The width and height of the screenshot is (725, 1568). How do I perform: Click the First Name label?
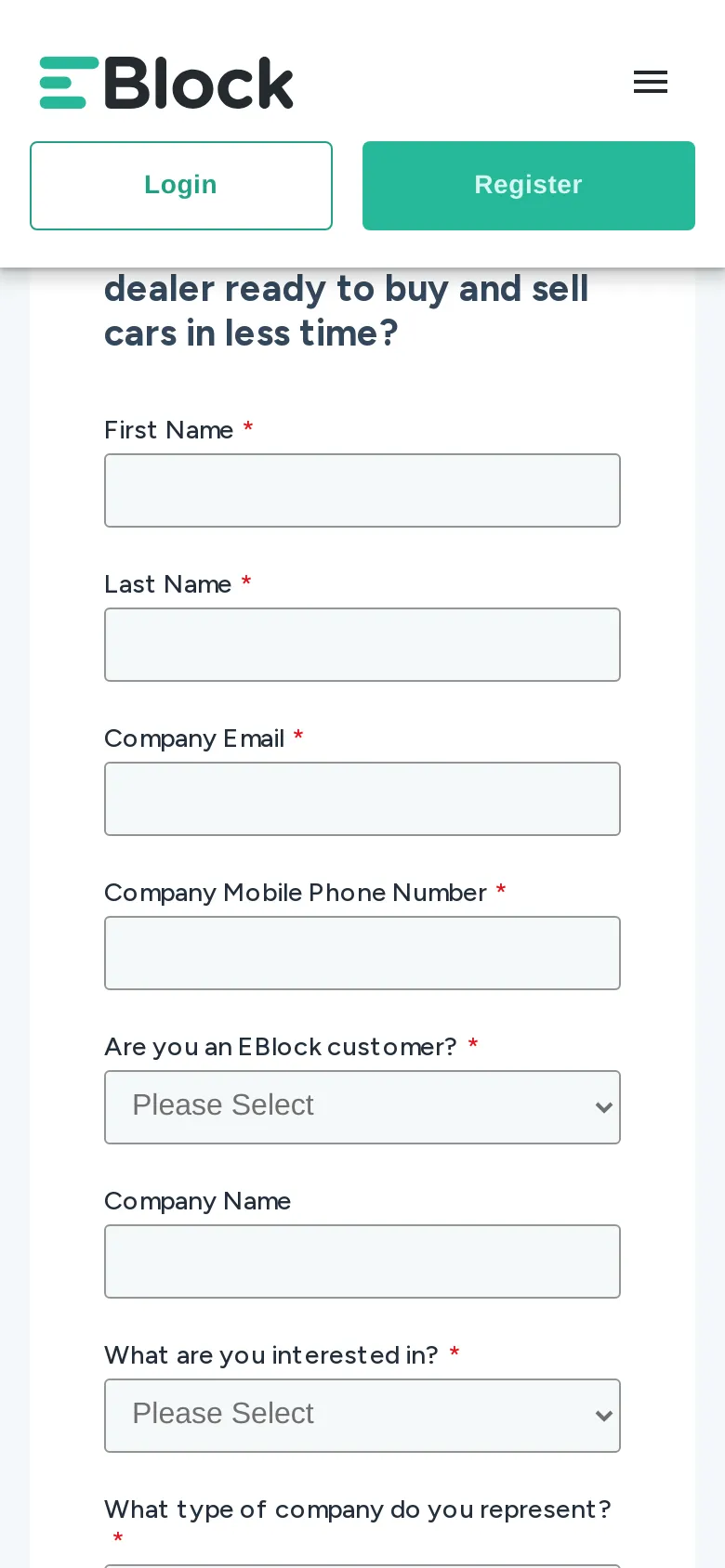pyautogui.click(x=168, y=430)
